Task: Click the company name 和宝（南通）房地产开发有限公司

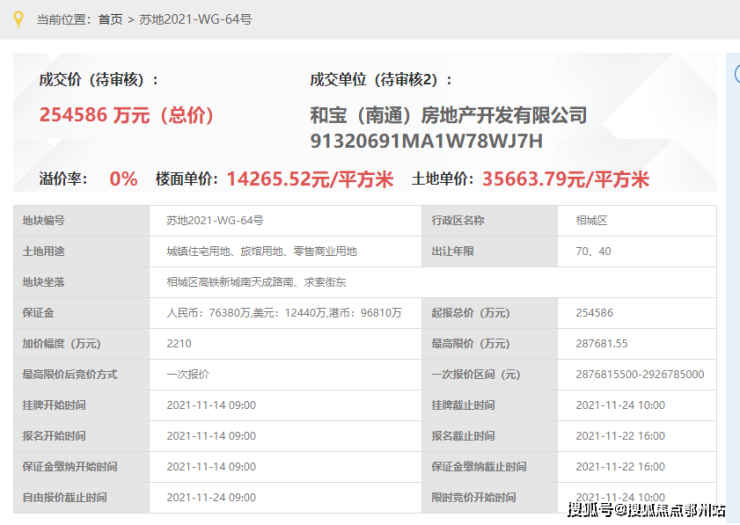Action: pos(448,115)
